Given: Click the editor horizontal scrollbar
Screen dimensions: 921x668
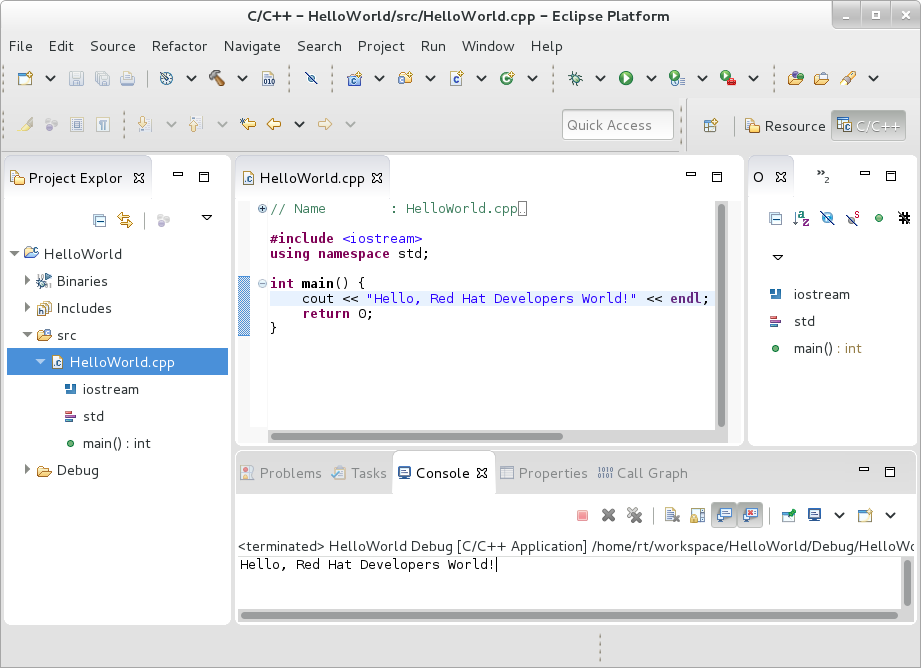Looking at the screenshot, I should click(x=416, y=437).
